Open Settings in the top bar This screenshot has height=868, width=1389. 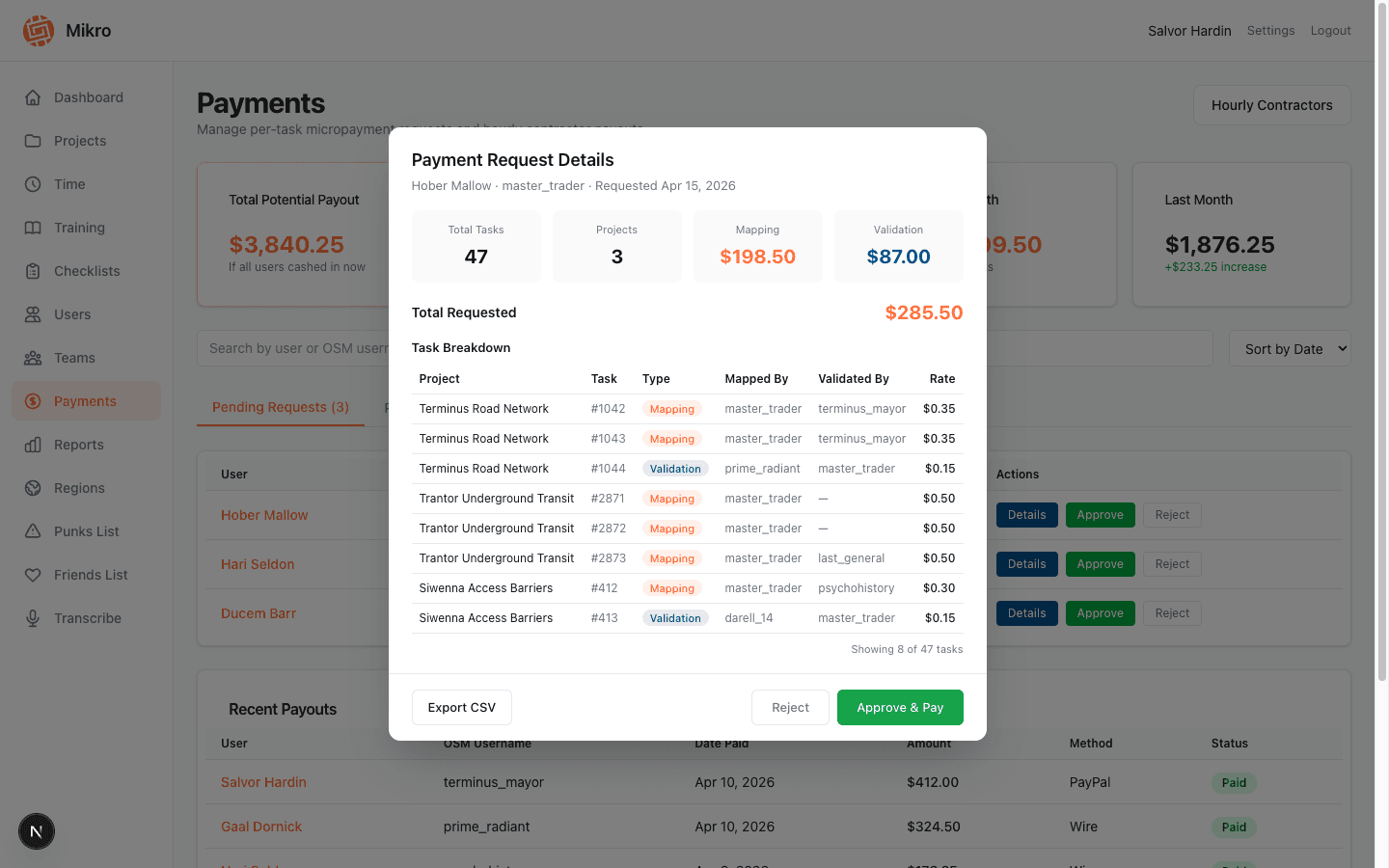1270,30
